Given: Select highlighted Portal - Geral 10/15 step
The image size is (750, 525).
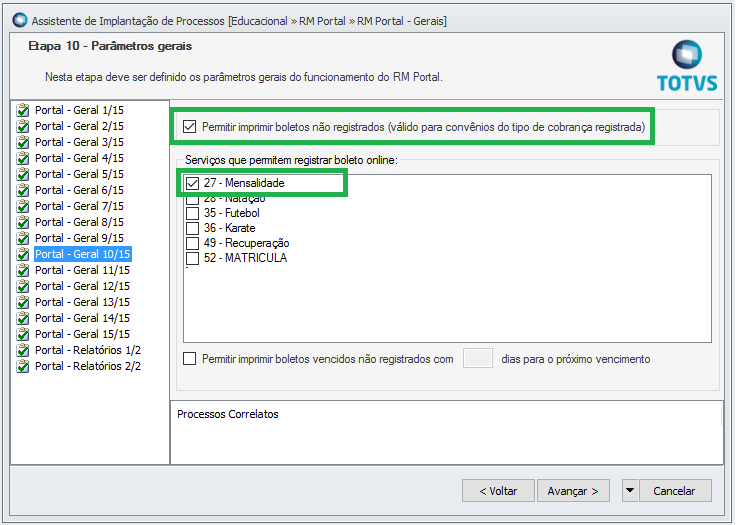Looking at the screenshot, I should [82, 254].
